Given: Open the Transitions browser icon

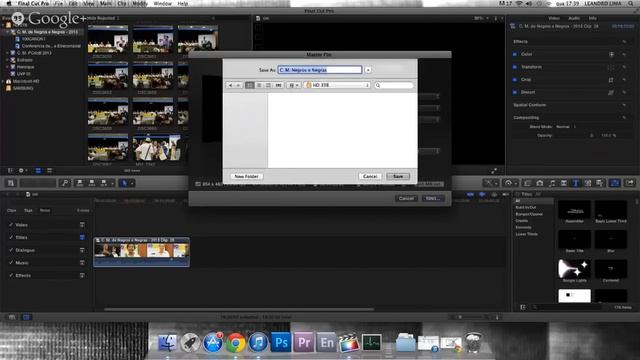Looking at the screenshot, I should coord(564,183).
